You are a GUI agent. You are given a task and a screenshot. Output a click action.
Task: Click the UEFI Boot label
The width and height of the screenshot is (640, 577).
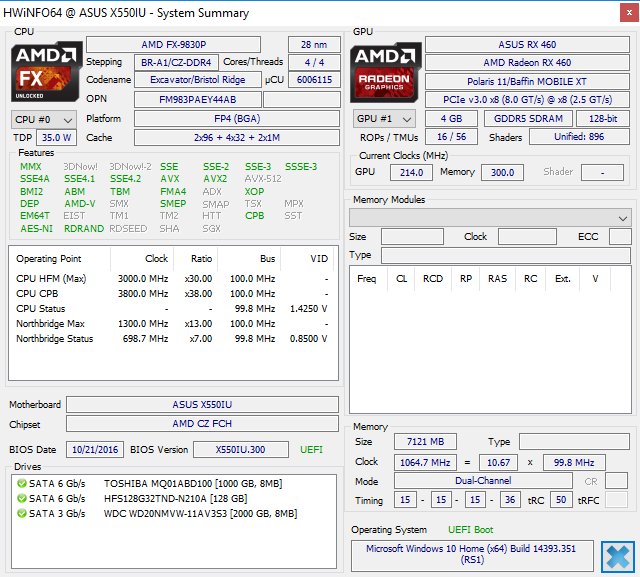(x=471, y=530)
